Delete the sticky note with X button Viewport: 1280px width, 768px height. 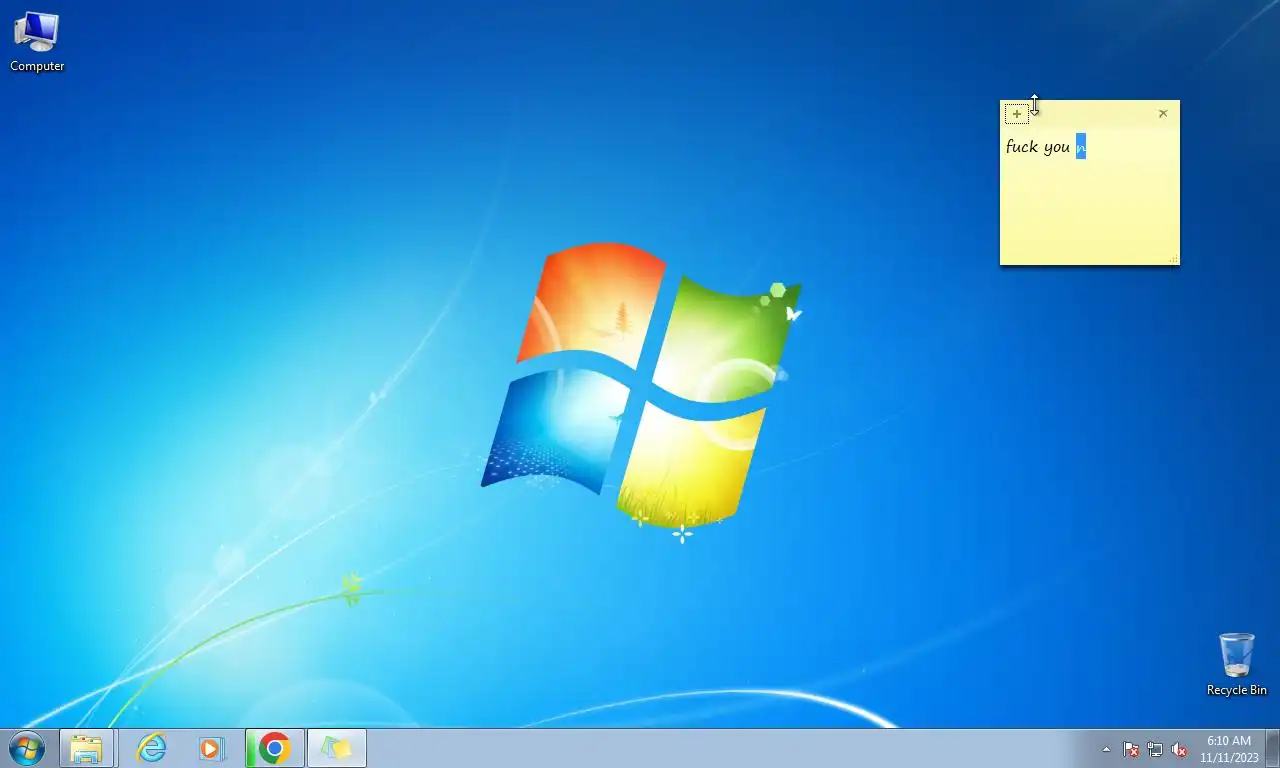(1163, 114)
